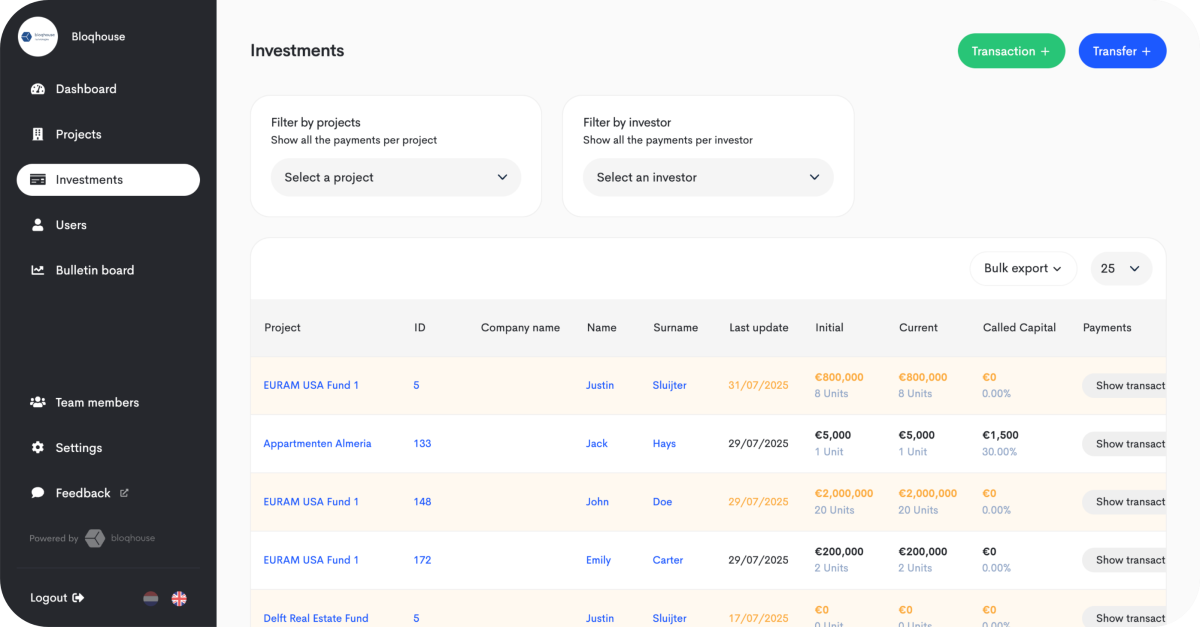The width and height of the screenshot is (1200, 627).
Task: Open the Select a project dropdown
Action: click(396, 177)
